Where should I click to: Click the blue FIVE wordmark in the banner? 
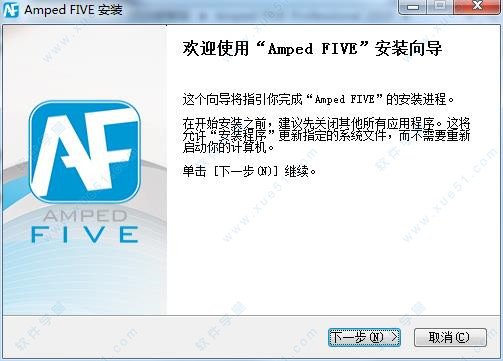click(x=85, y=234)
